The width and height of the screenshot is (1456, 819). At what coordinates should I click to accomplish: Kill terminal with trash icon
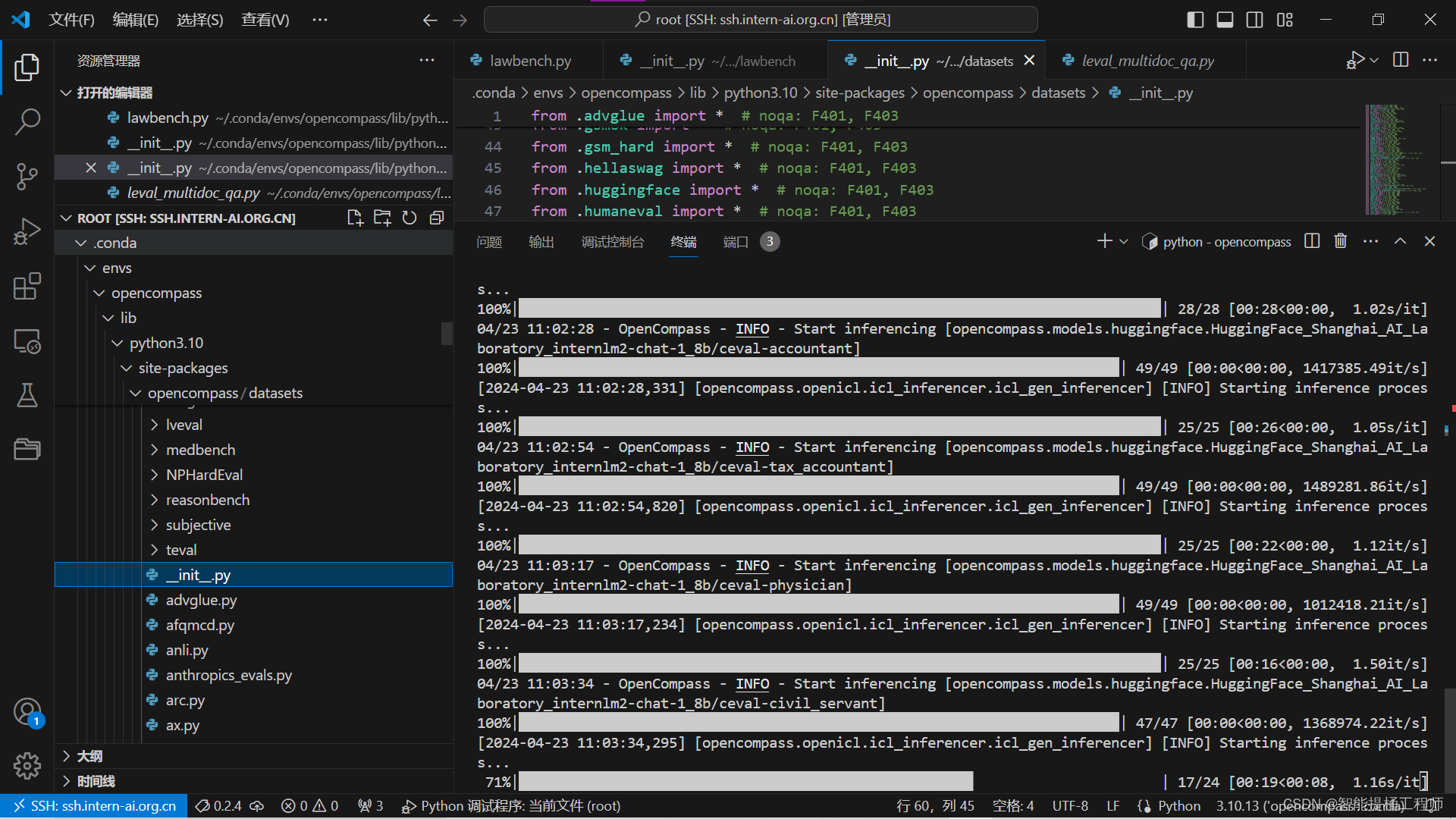1341,241
